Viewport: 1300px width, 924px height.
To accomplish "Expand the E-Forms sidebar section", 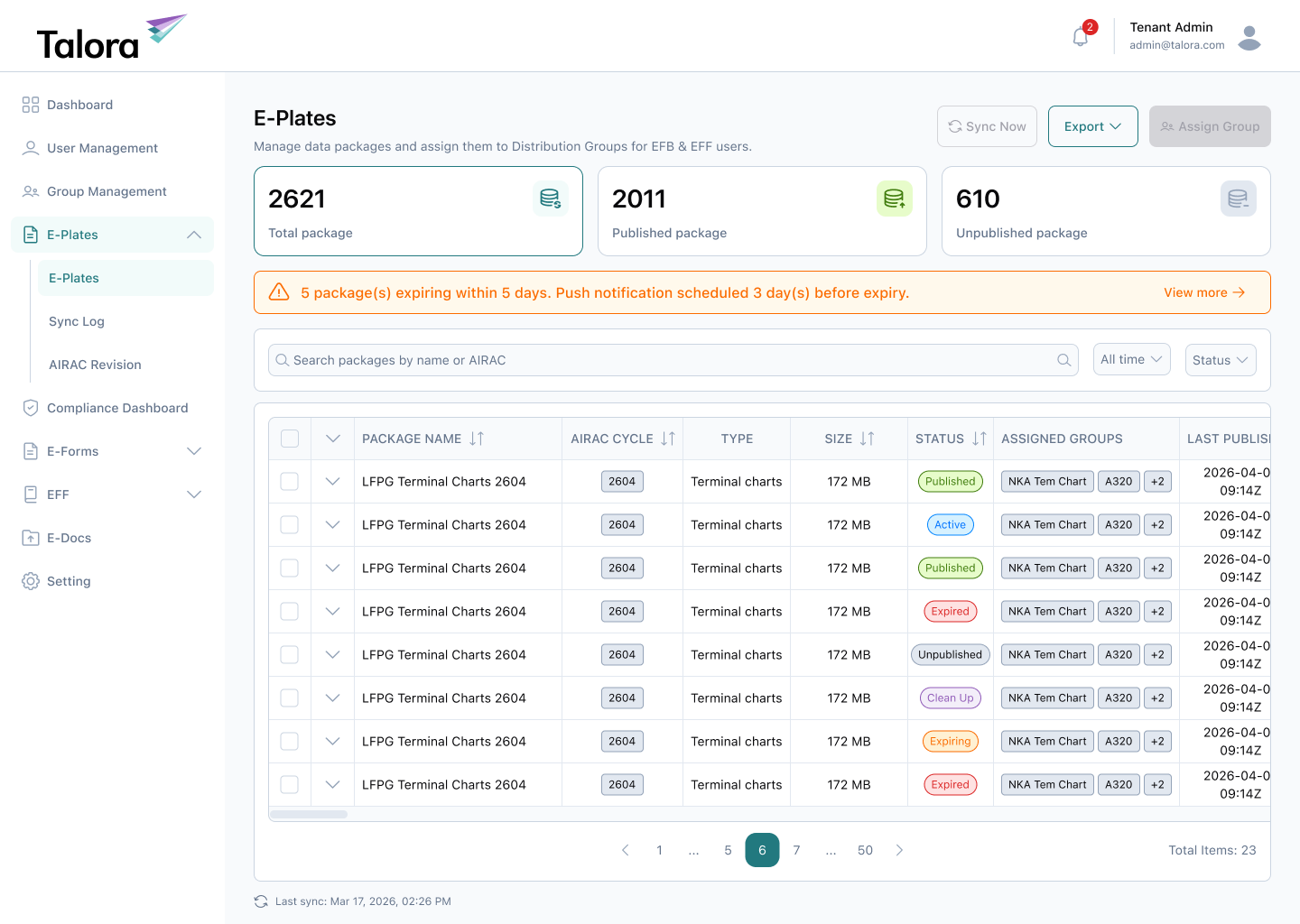I will pos(194,451).
